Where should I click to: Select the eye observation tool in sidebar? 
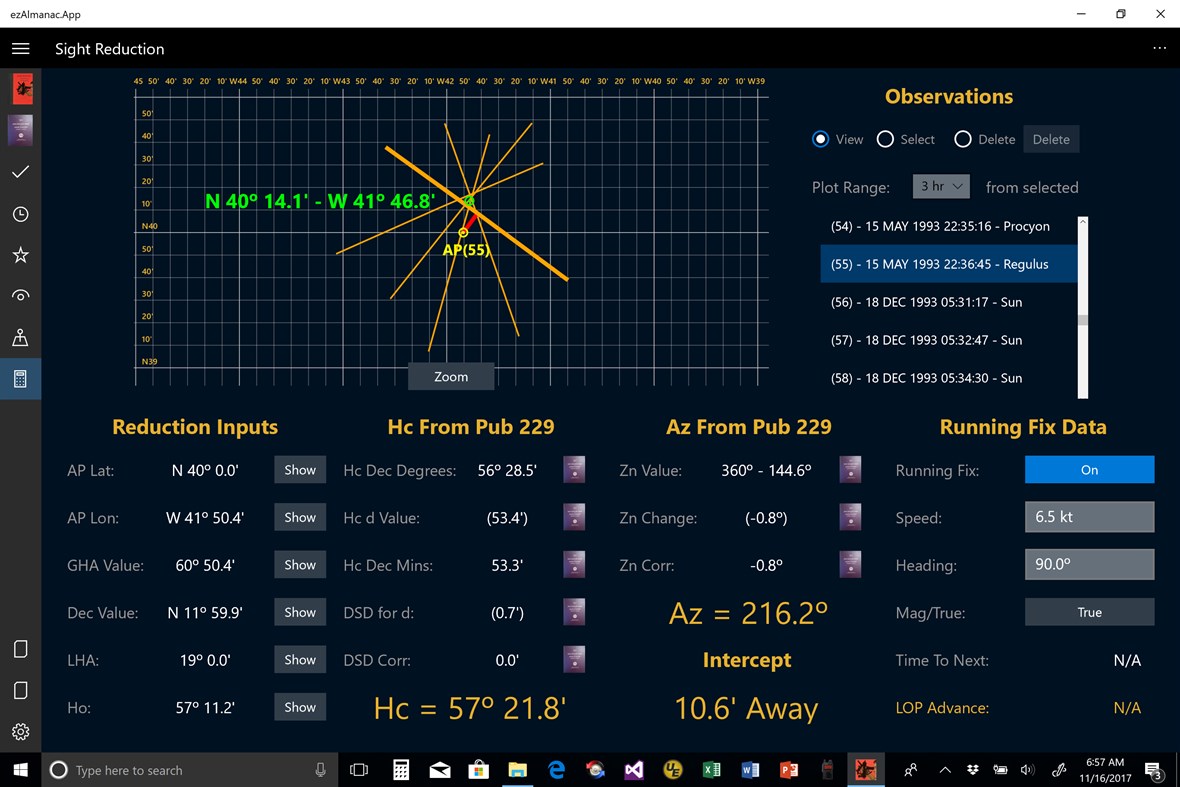point(20,295)
